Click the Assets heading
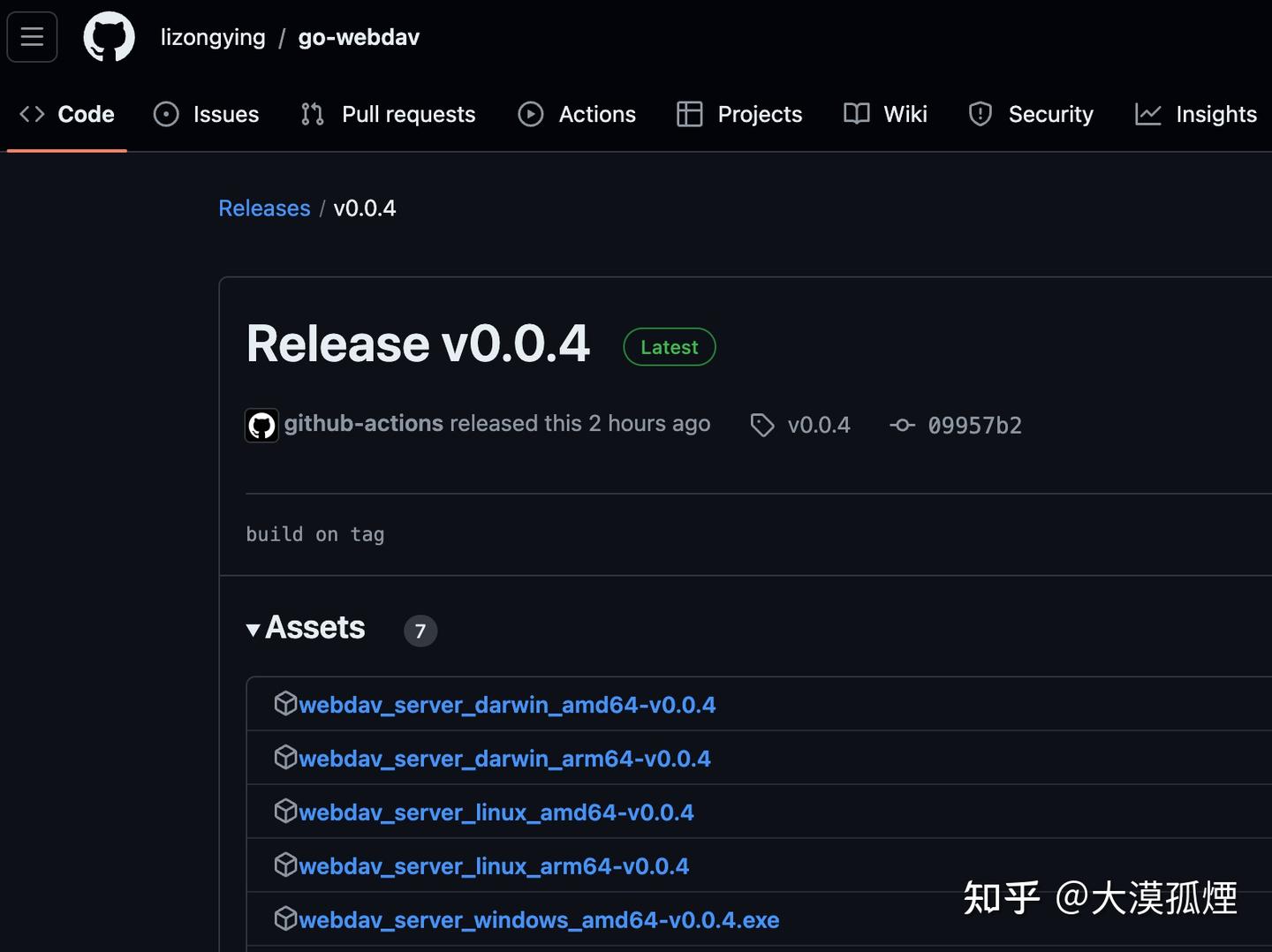 coord(315,627)
